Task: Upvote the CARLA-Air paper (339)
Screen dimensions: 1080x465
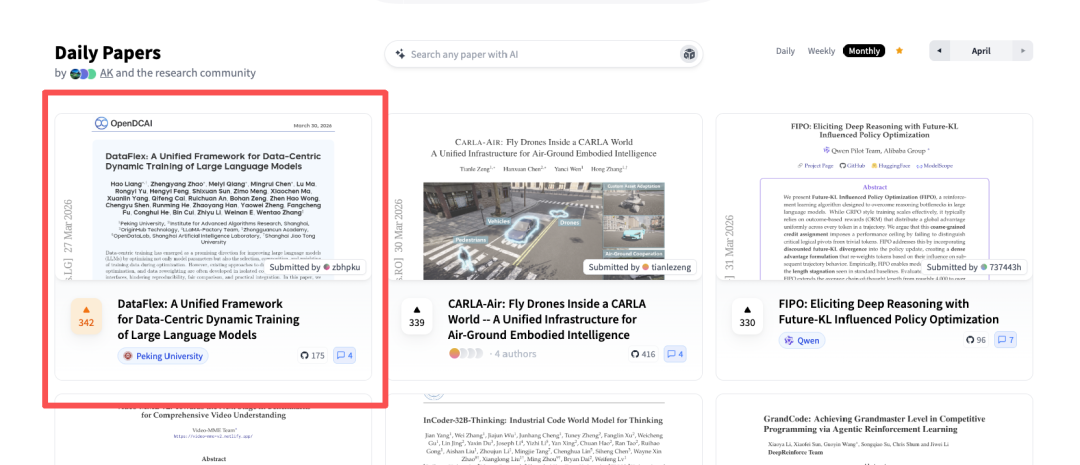Action: point(417,316)
